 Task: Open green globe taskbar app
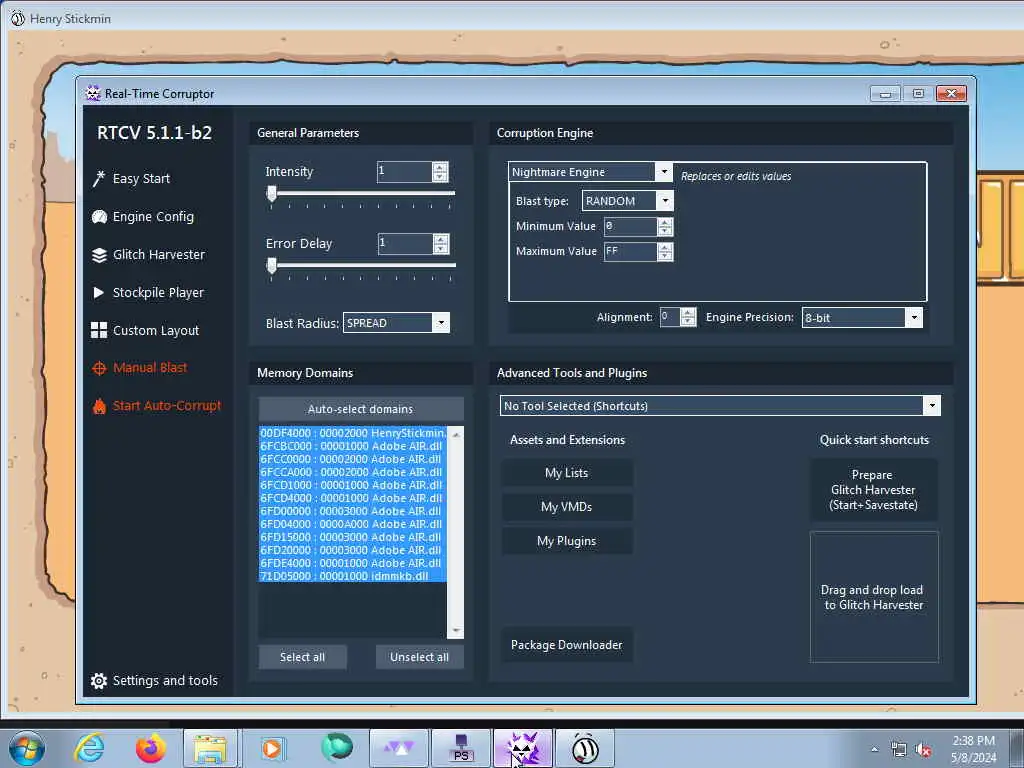[337, 748]
